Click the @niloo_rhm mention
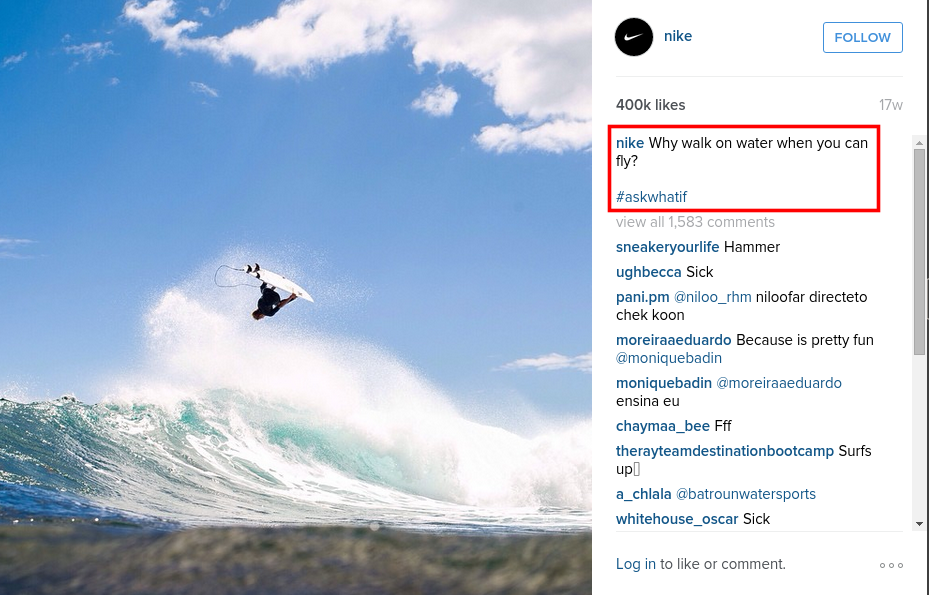929x595 pixels. (x=713, y=297)
